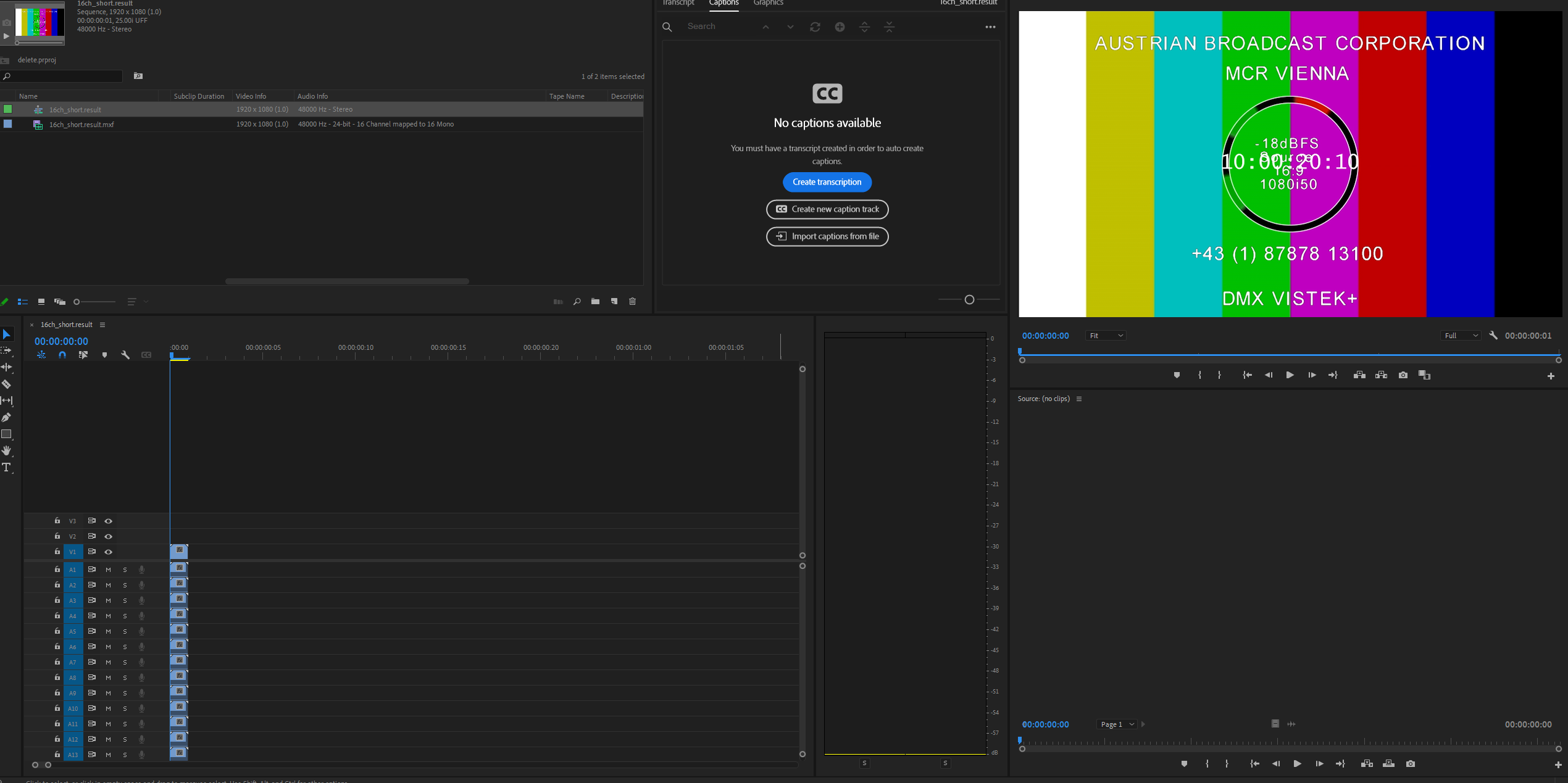Create a New Bin in project panel
Viewport: 1568px width, 783px height.
[x=595, y=302]
